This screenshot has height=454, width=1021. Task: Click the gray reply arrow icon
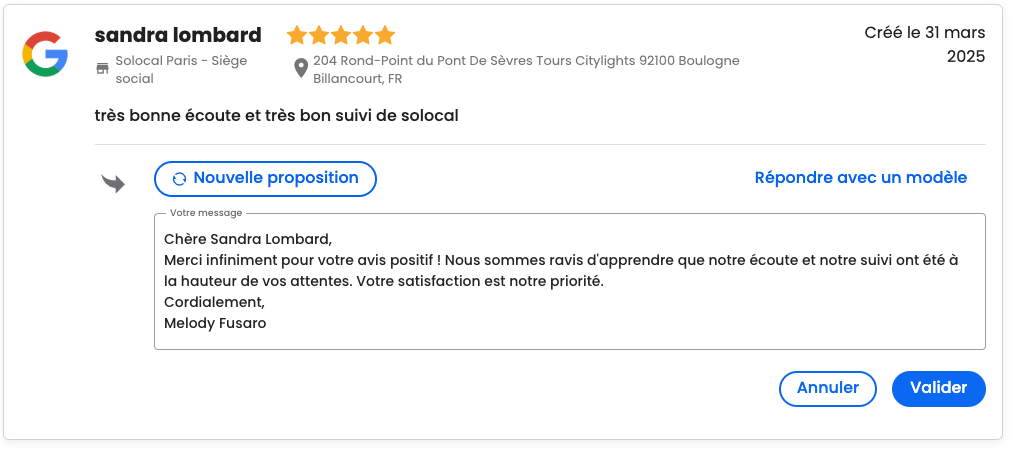point(113,184)
